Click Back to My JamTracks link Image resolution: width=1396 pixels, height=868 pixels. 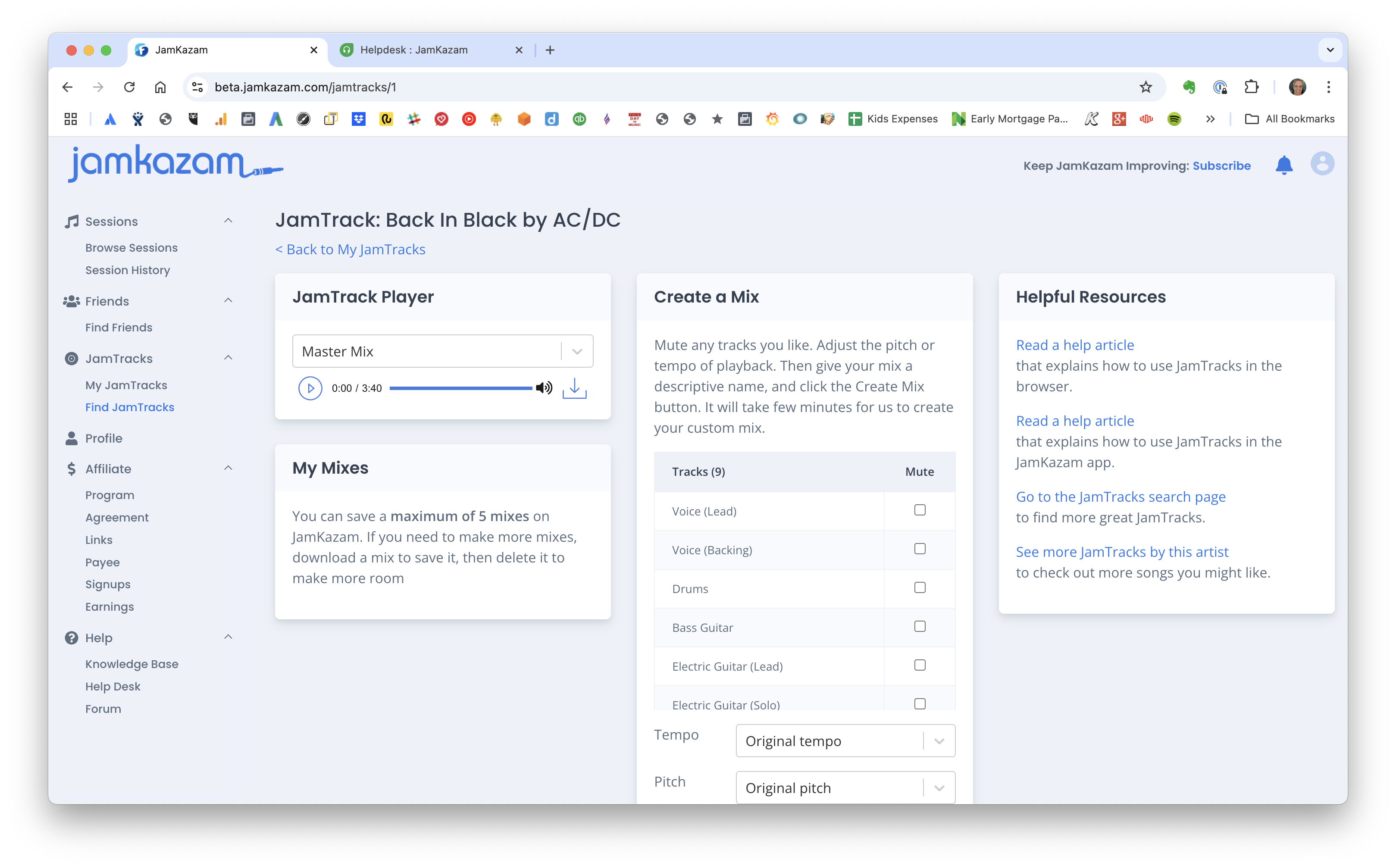(350, 249)
